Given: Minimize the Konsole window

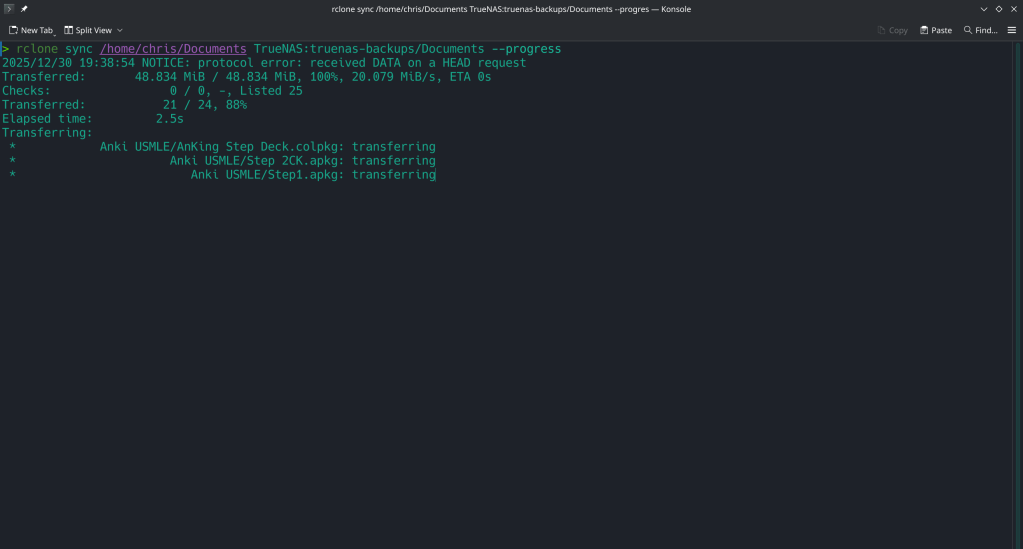Looking at the screenshot, I should (983, 9).
